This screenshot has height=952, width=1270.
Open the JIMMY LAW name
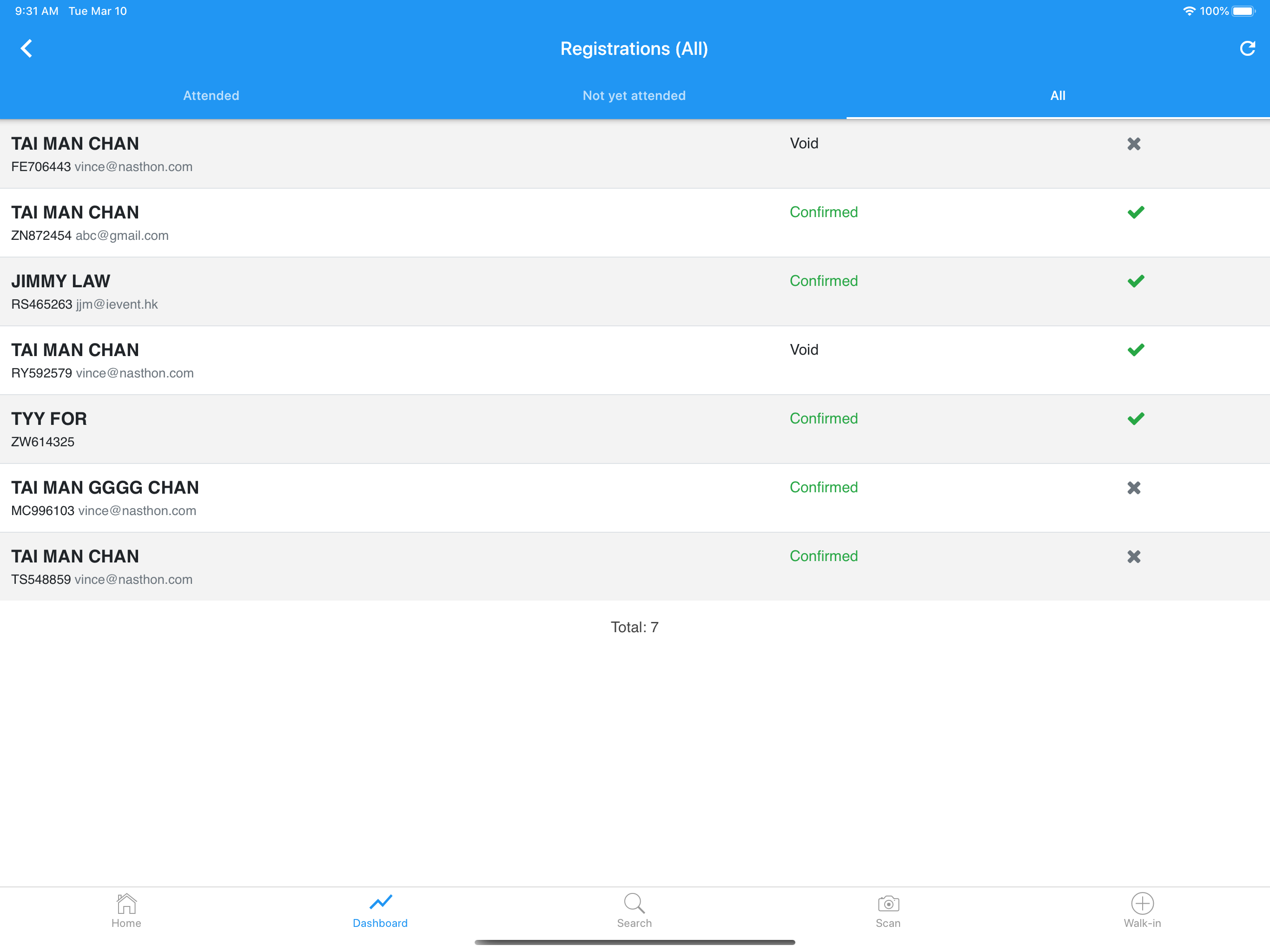61,281
